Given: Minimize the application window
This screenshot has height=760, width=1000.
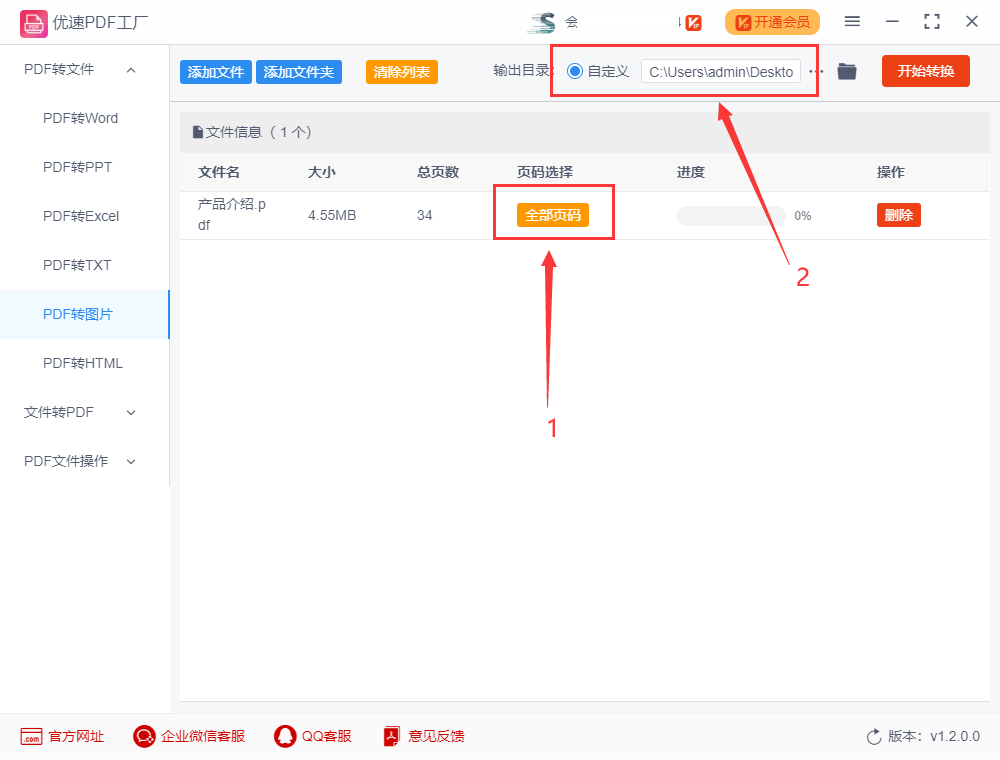Looking at the screenshot, I should pyautogui.click(x=892, y=22).
